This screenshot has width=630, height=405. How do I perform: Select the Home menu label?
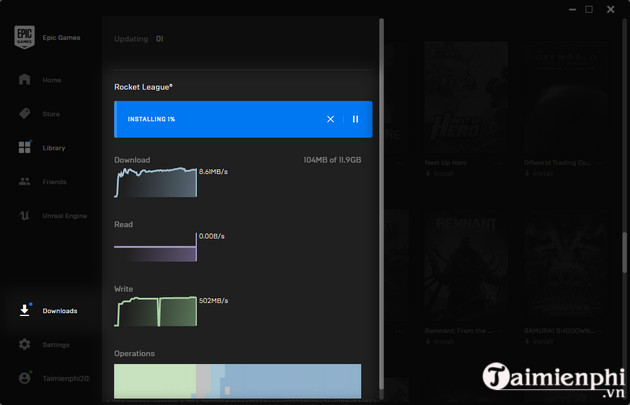point(52,80)
